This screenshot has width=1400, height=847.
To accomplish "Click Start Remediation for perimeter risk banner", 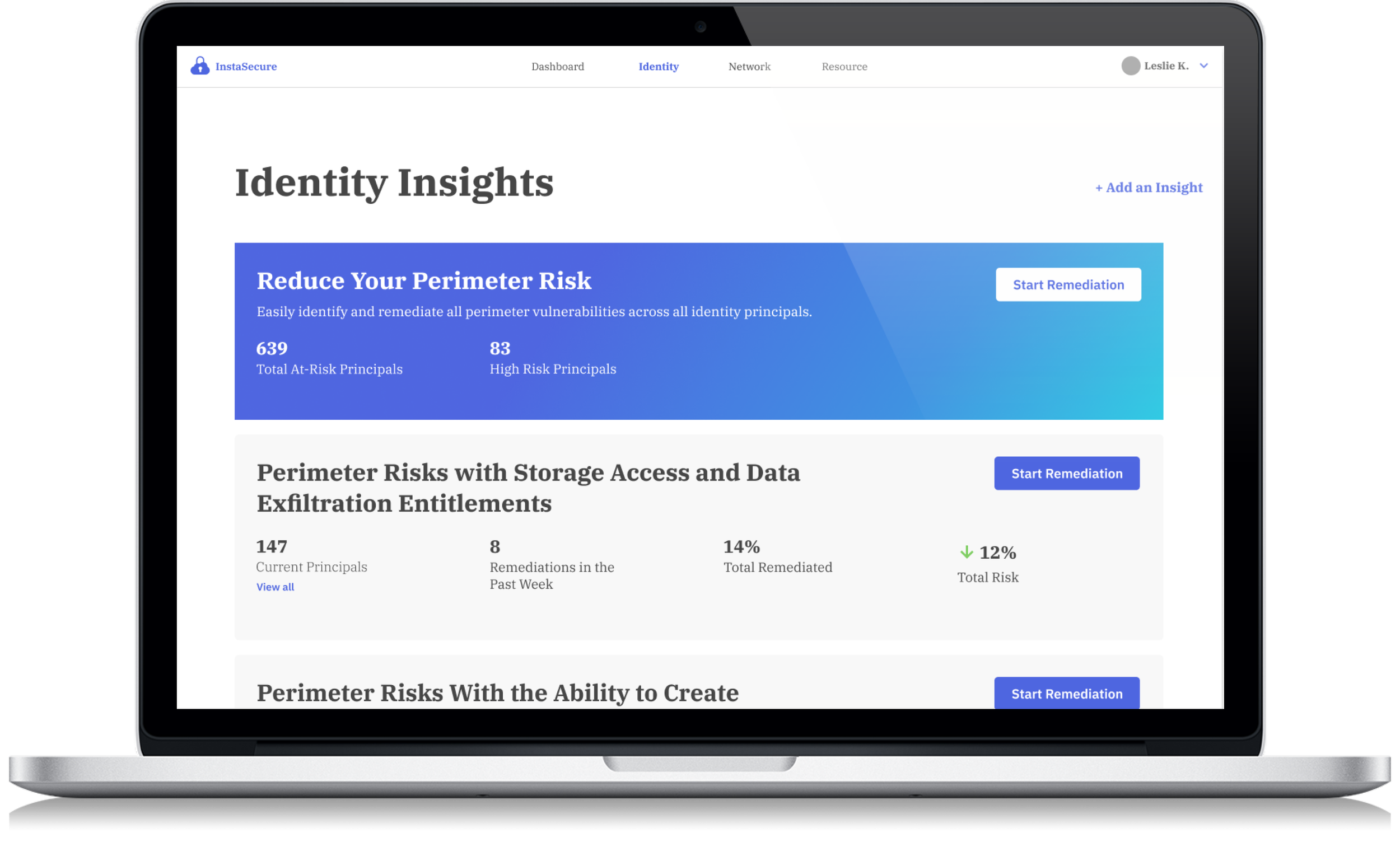I will 1068,284.
